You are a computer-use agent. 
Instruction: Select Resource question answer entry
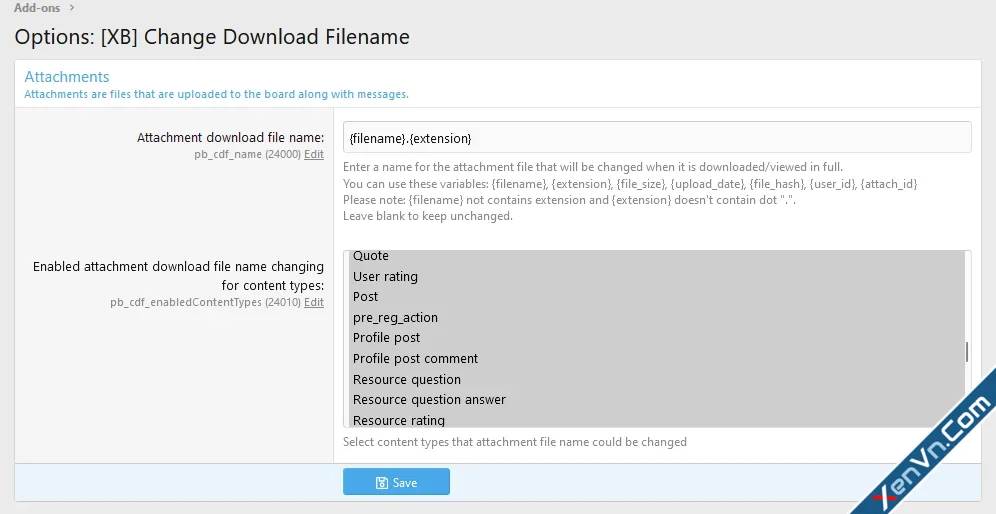pos(655,400)
